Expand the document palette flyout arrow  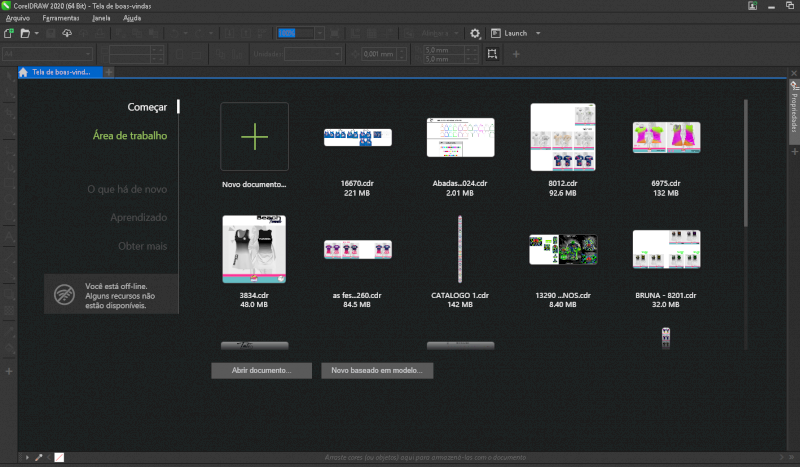(x=26, y=457)
